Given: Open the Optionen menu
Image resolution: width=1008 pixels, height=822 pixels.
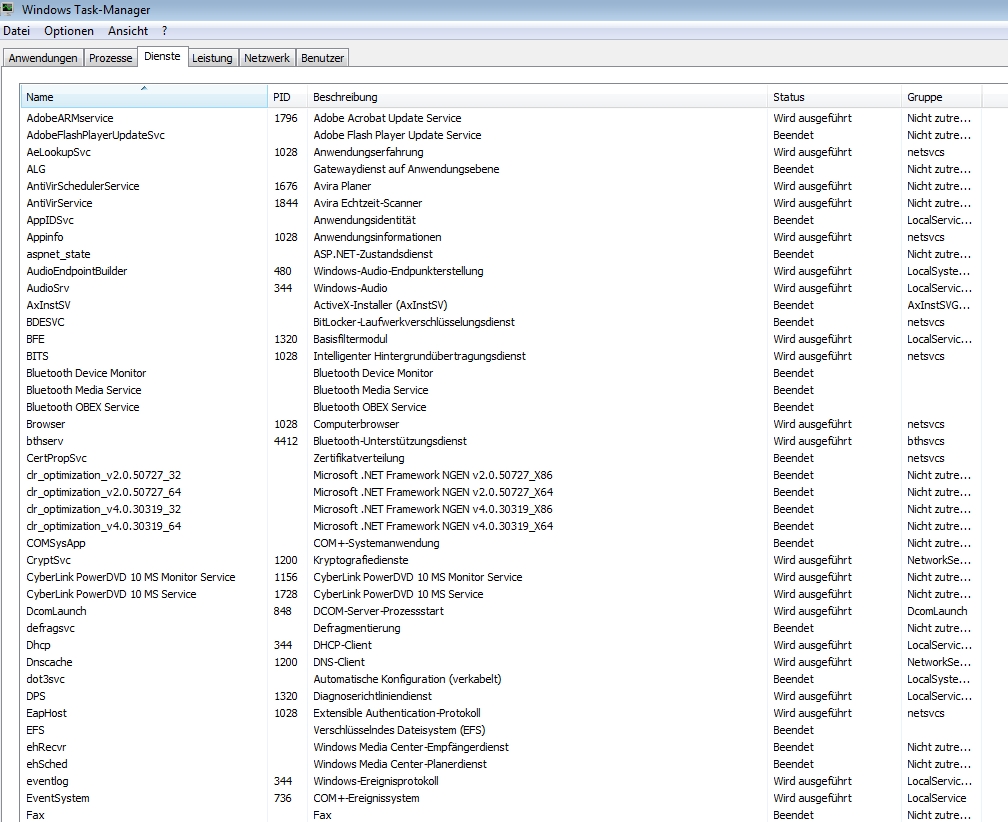Looking at the screenshot, I should click(x=69, y=31).
